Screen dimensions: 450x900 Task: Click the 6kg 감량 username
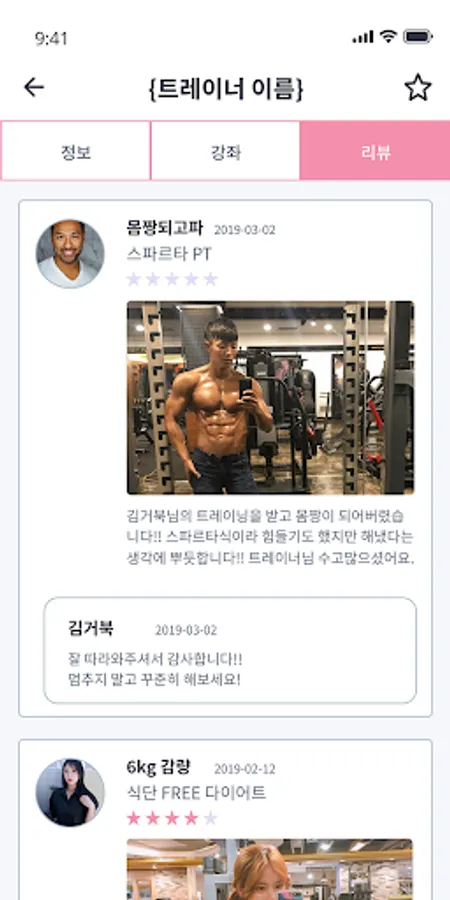(158, 767)
